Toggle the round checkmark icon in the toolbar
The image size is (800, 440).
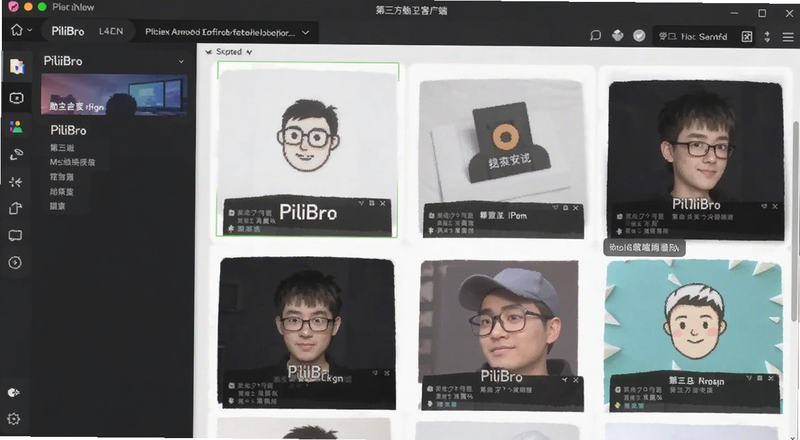639,36
